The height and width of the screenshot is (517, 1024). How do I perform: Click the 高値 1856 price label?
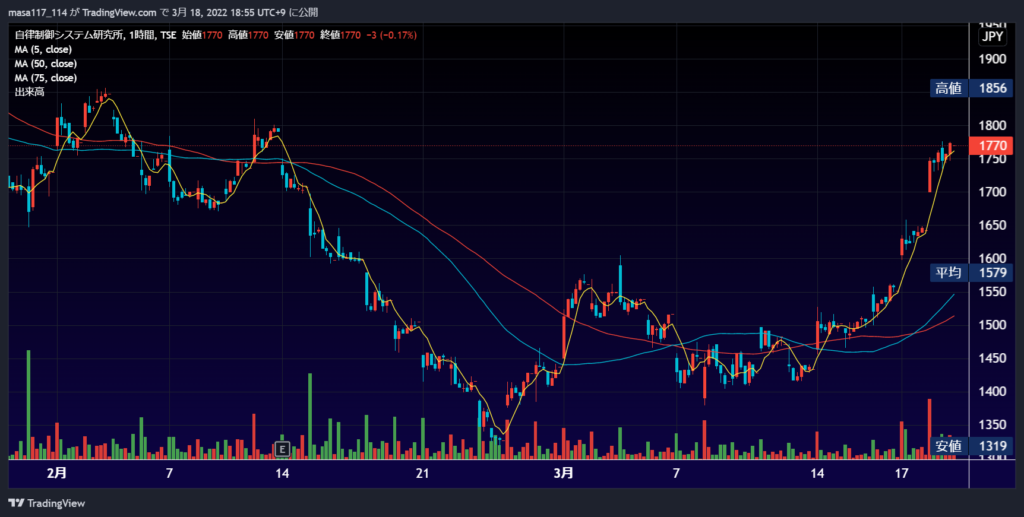tap(972, 88)
